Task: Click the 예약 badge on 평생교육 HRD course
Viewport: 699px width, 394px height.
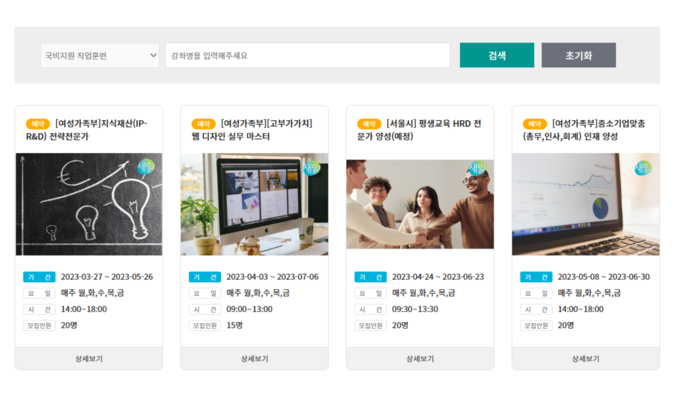Action: pos(369,124)
